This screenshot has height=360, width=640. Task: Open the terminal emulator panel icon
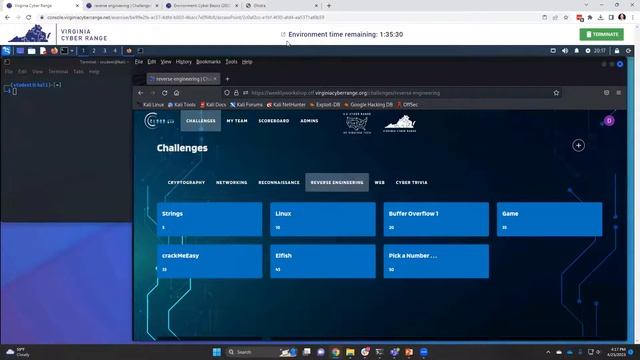(x=64, y=51)
